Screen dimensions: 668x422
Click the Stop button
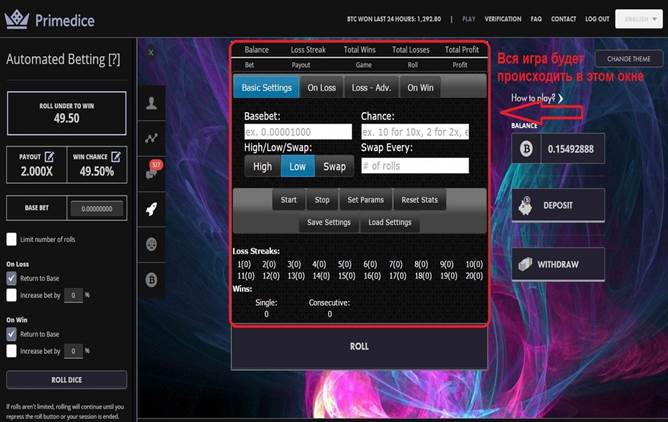(322, 200)
